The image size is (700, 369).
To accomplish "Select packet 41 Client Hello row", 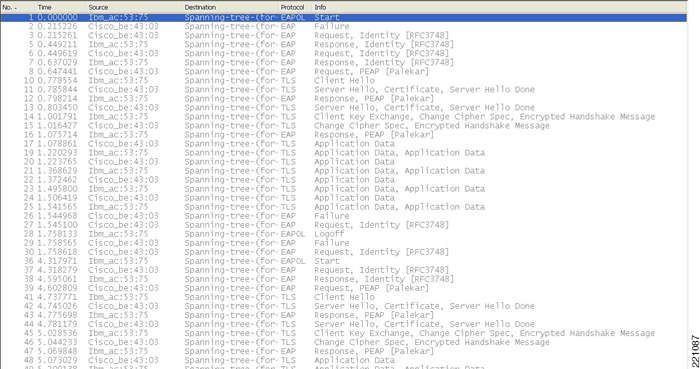I will point(344,297).
